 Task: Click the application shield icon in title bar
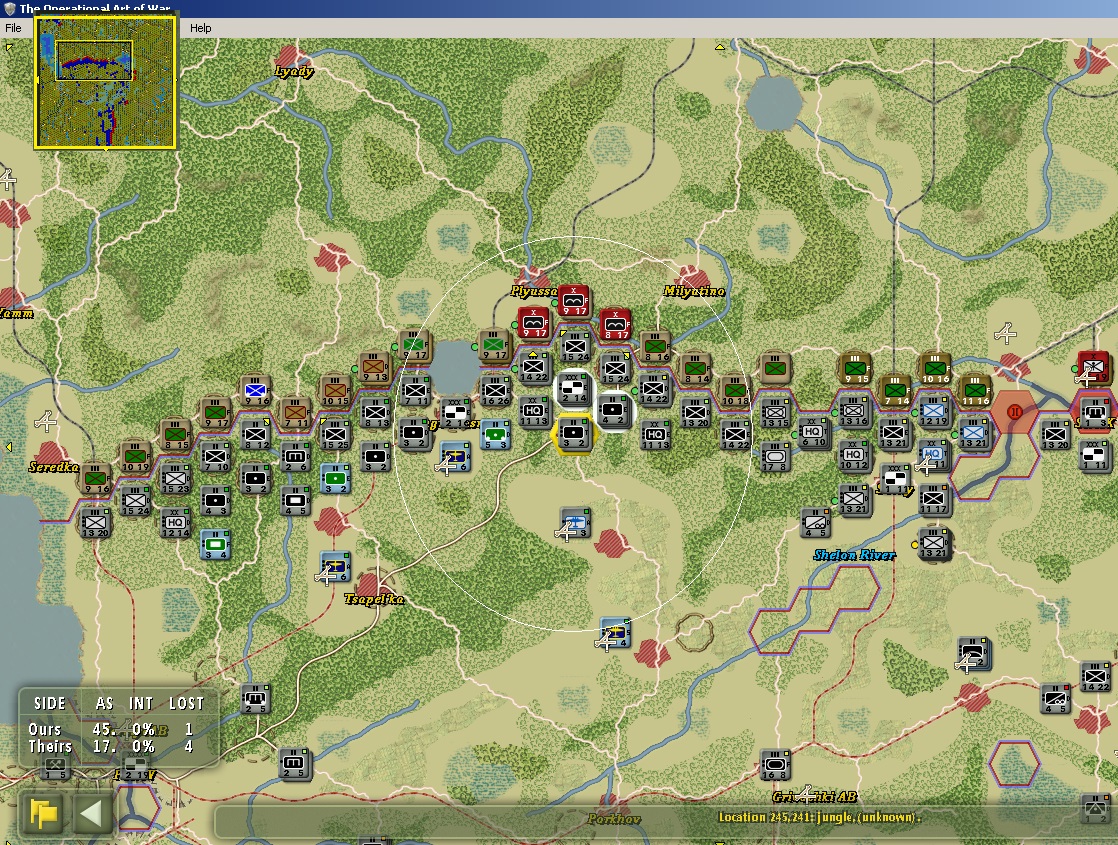pos(9,8)
